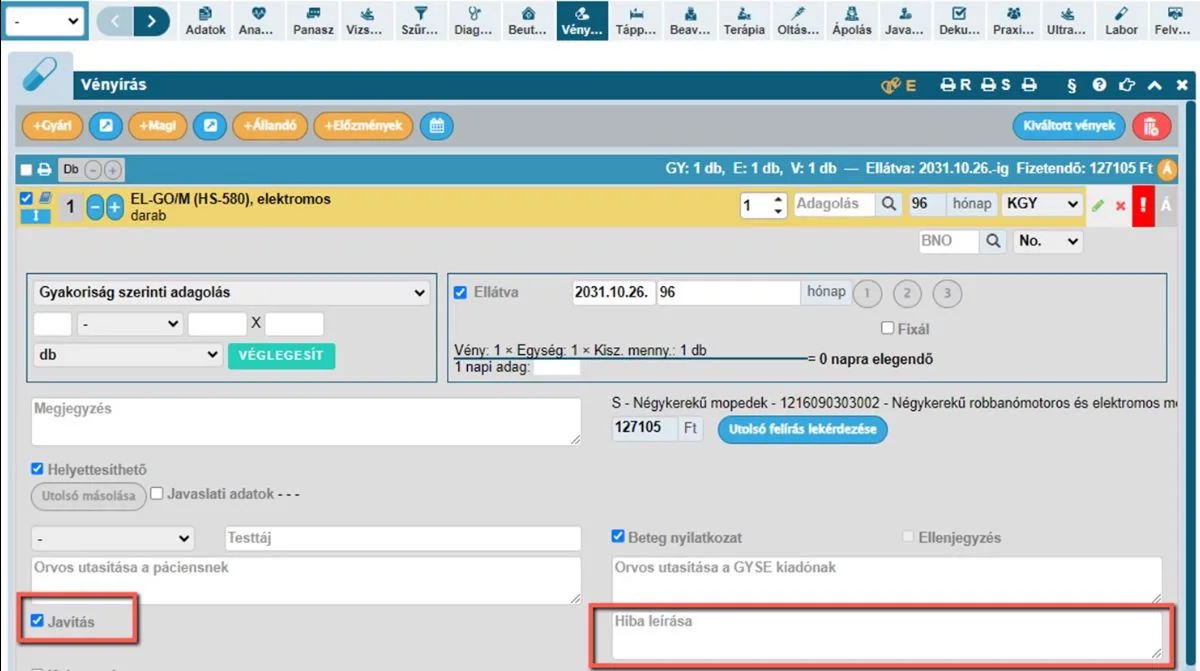This screenshot has height=671, width=1200.
Task: Decrease EL-GO/M quantity with minus
Action: coord(95,208)
